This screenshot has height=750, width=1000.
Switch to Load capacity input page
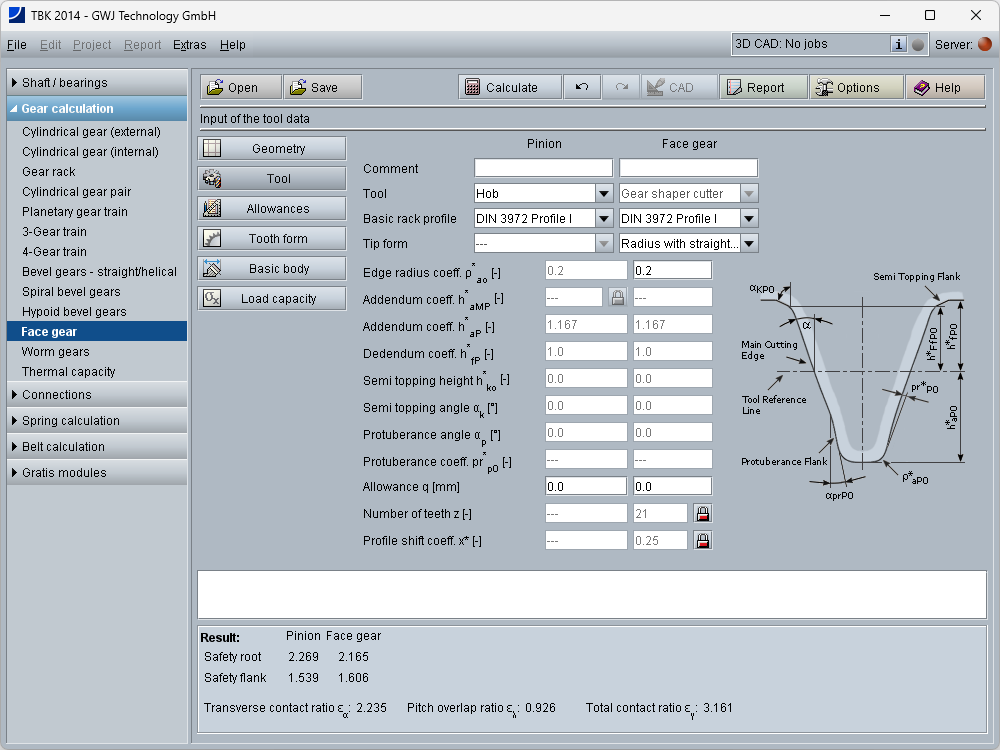point(272,299)
